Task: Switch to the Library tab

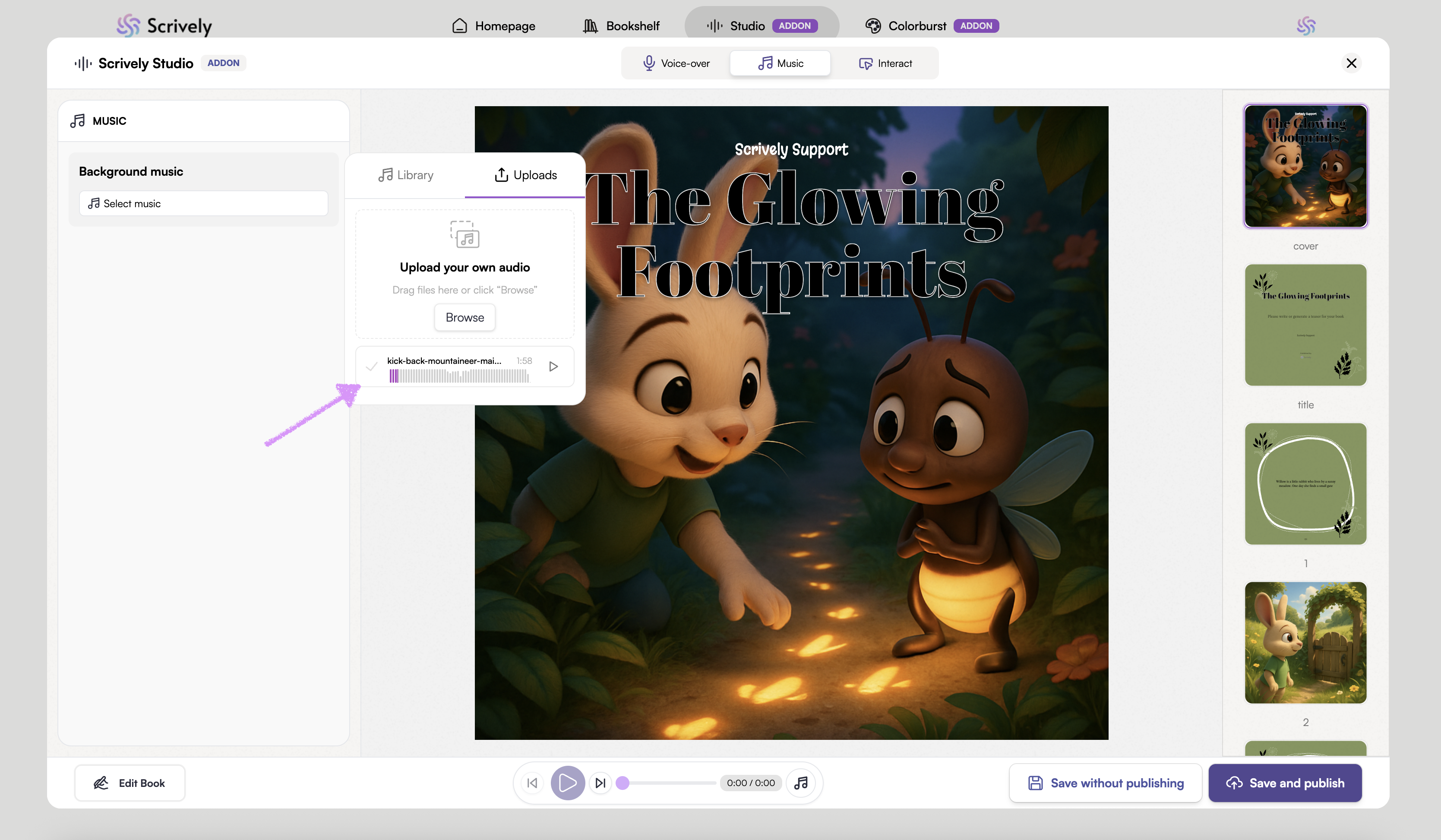Action: pyautogui.click(x=405, y=175)
